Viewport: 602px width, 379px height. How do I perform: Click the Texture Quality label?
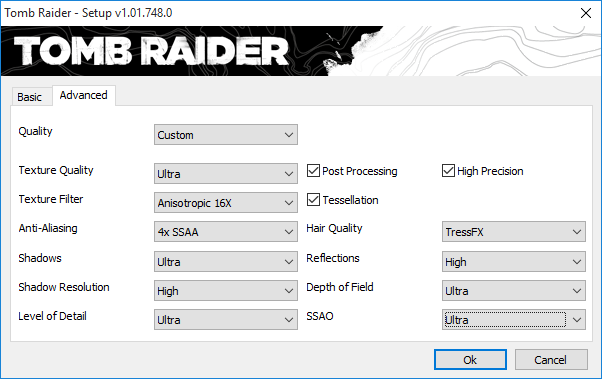point(56,170)
